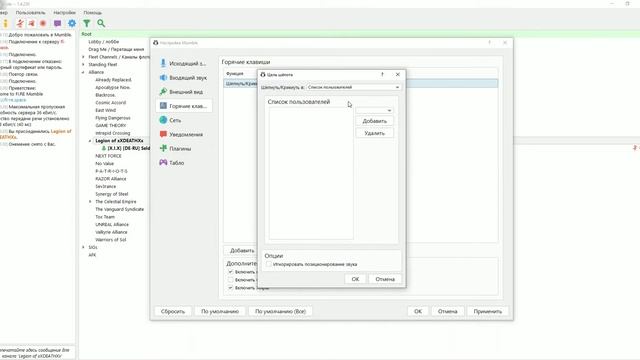Image resolution: width=640 pixels, height=360 pixels.
Task: Start recording with the red record icon
Action: coord(43,23)
